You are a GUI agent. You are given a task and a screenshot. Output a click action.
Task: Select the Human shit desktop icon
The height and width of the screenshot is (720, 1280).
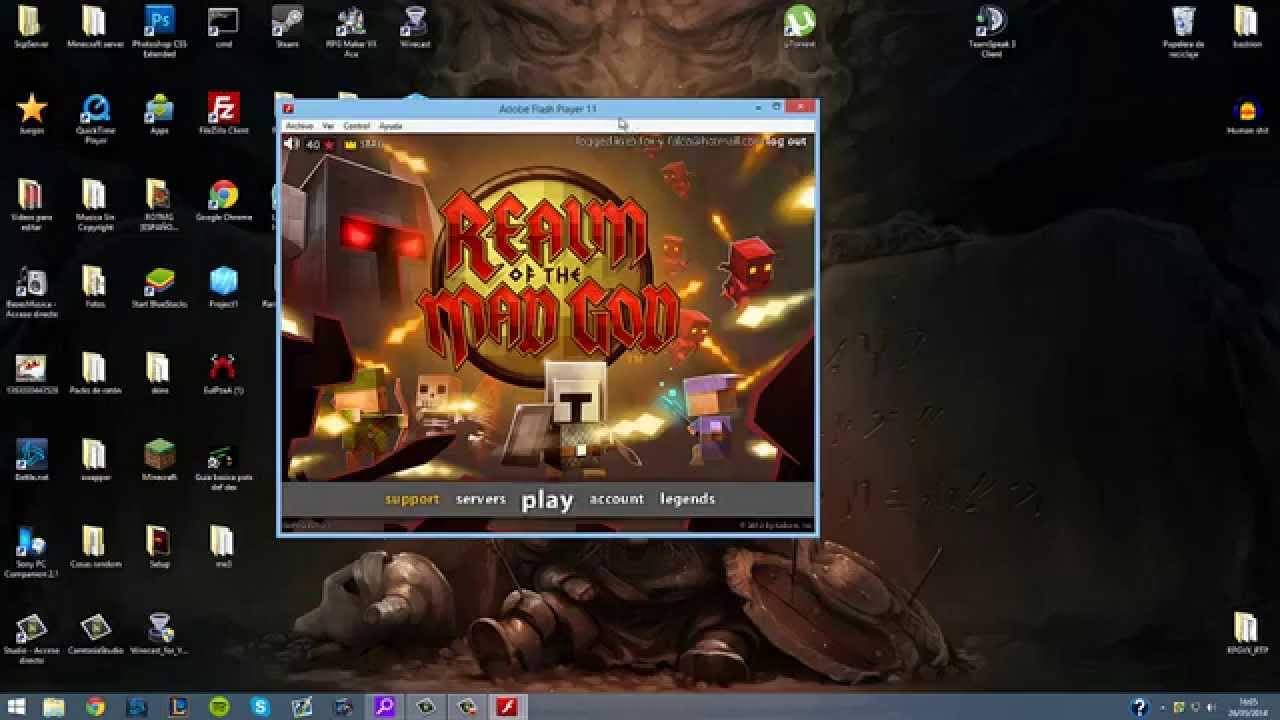(1246, 116)
